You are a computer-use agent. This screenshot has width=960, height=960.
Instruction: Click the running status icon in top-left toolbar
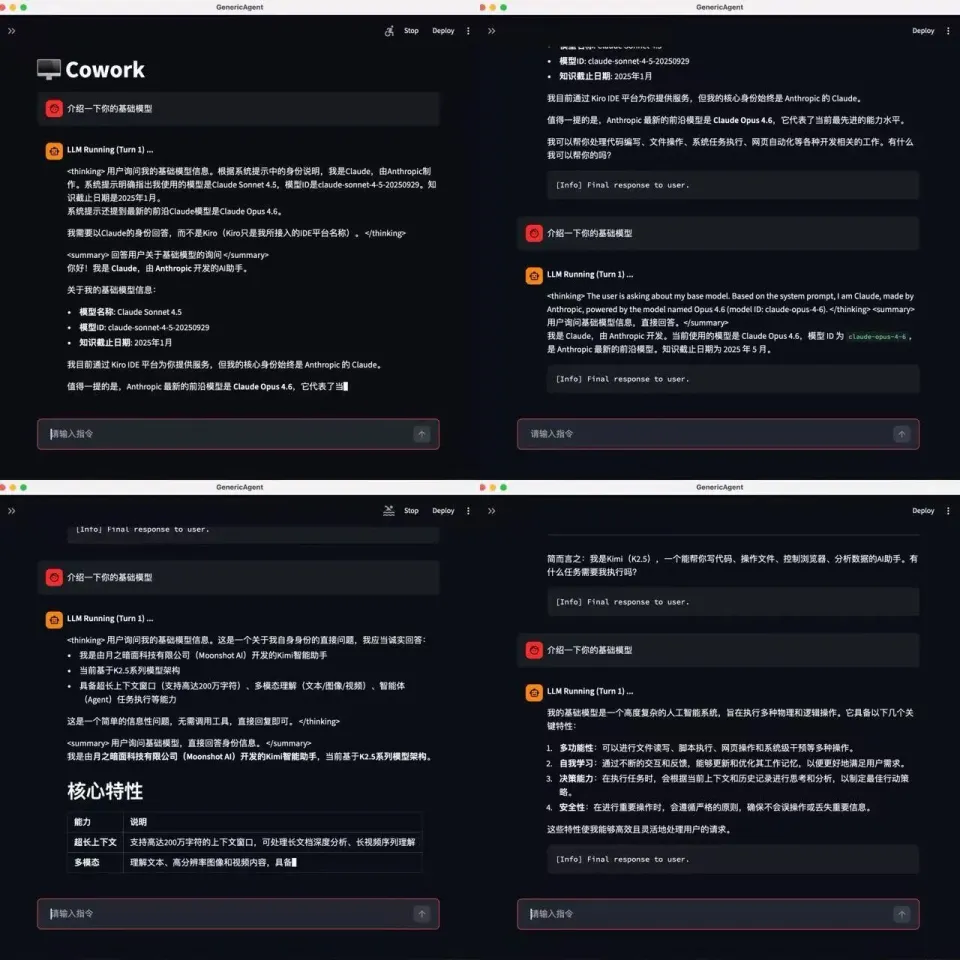[x=389, y=31]
